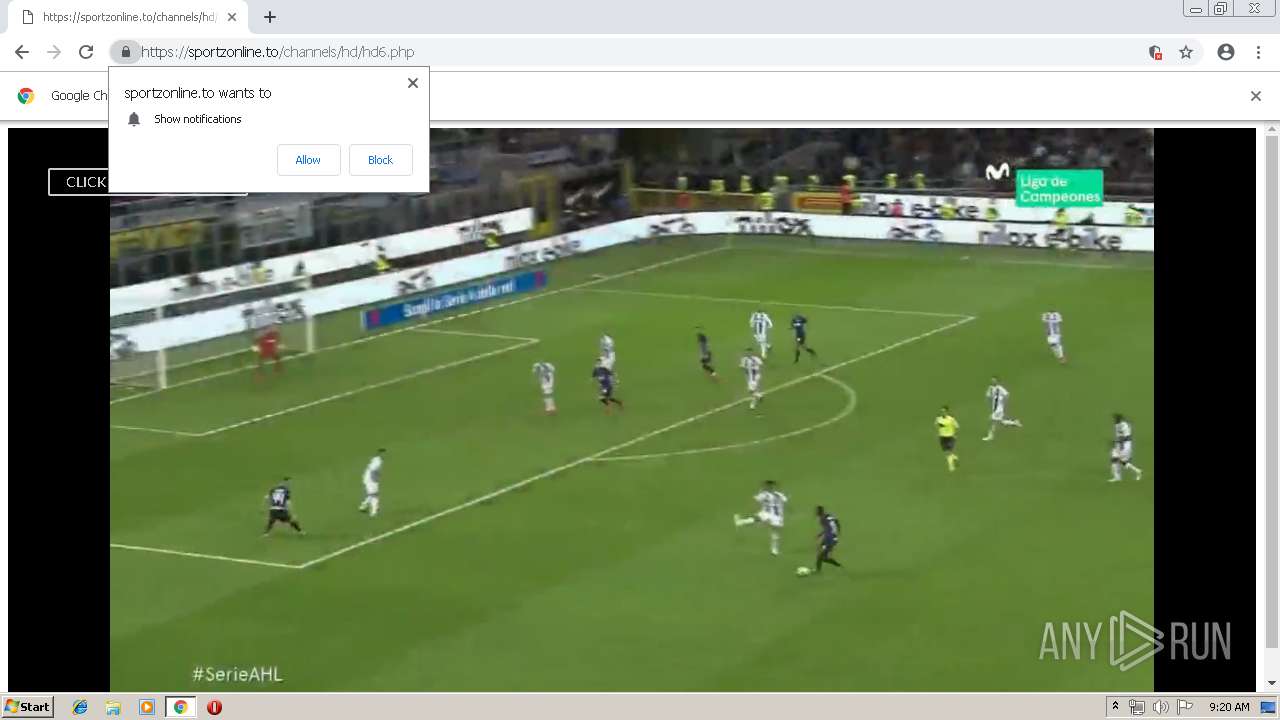This screenshot has height=720, width=1280.
Task: Allow notifications from sportzonline.to
Action: pos(308,160)
